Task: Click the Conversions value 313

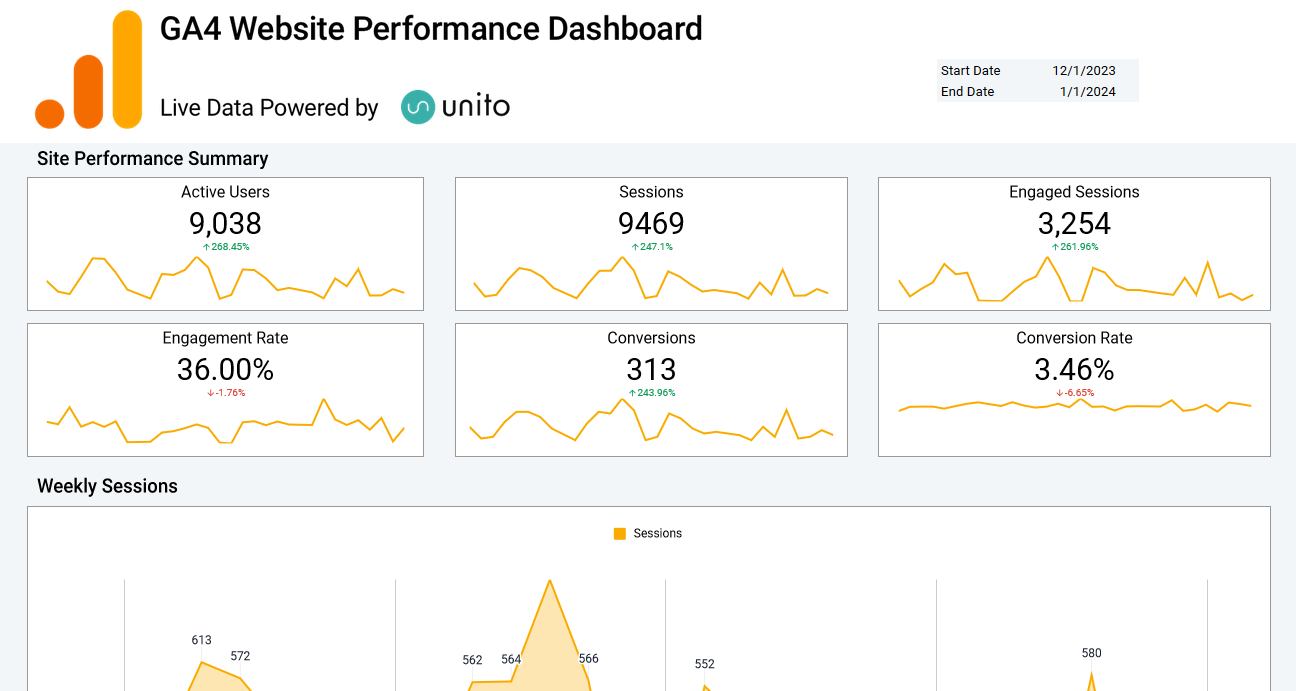Action: 651,370
